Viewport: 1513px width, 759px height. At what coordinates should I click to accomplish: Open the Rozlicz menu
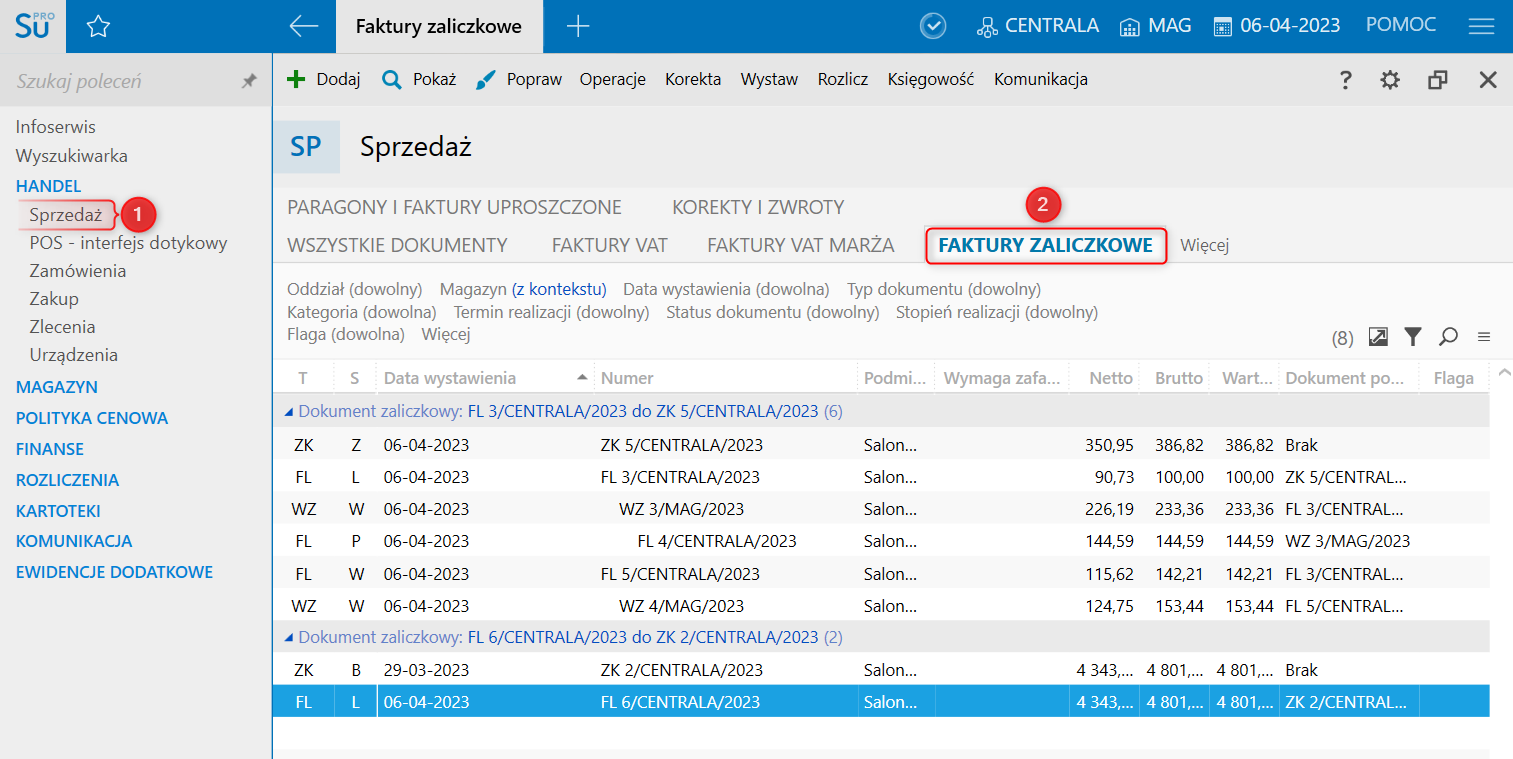pos(842,79)
